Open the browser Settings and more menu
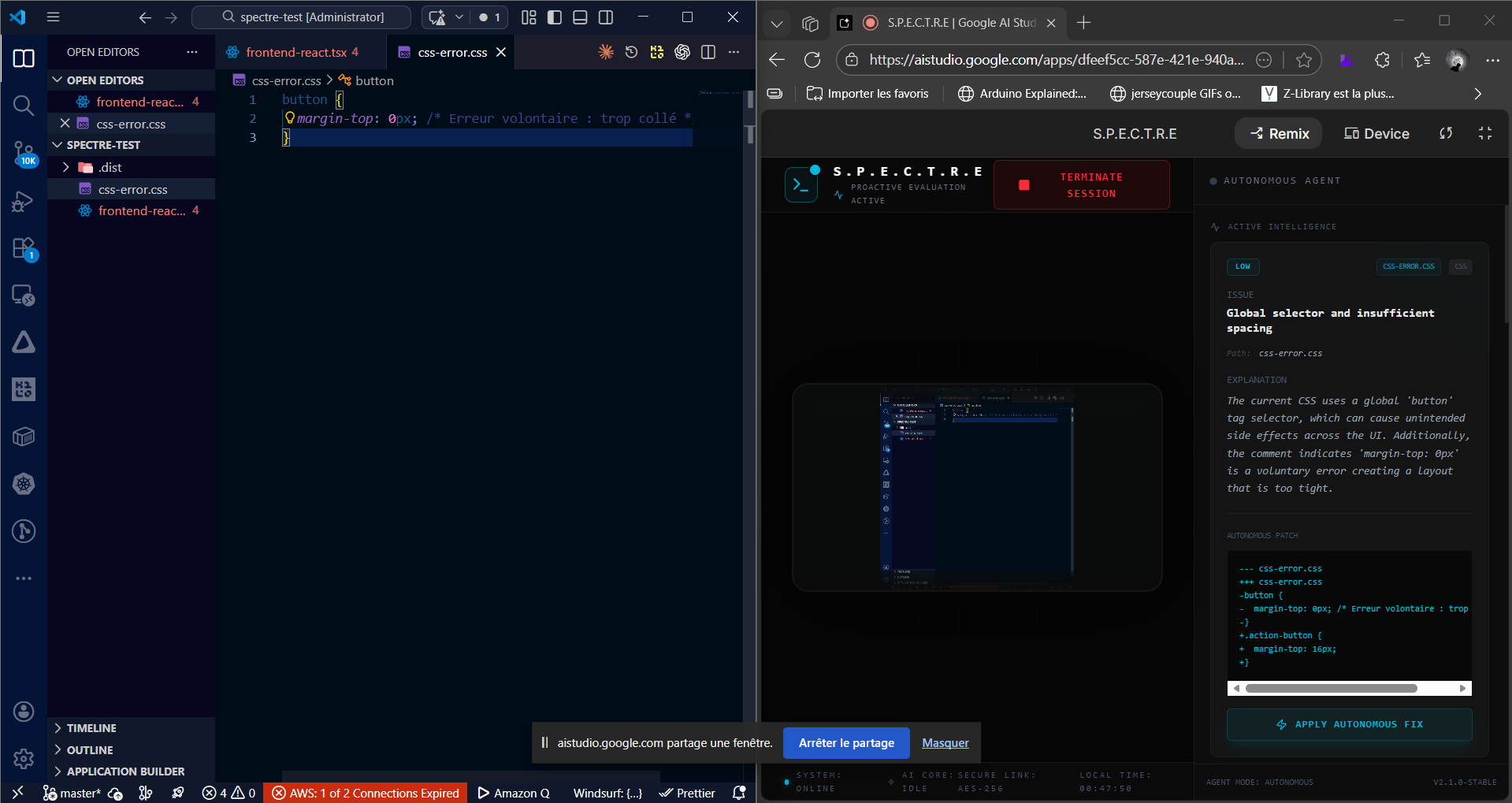Screen dimensions: 1512x803 click(1492, 60)
